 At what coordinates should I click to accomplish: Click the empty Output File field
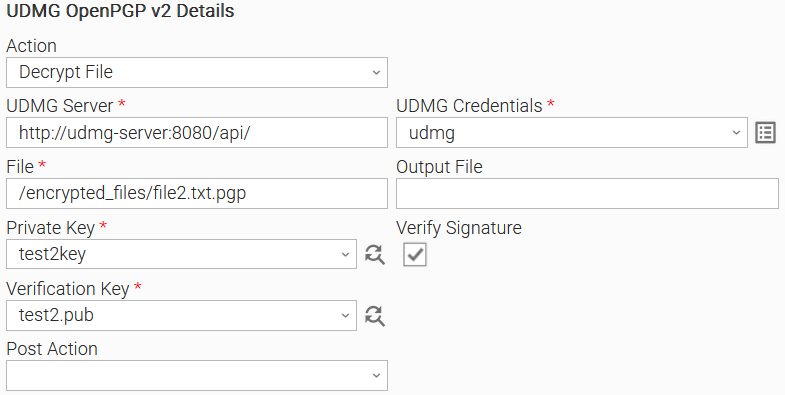pos(587,193)
